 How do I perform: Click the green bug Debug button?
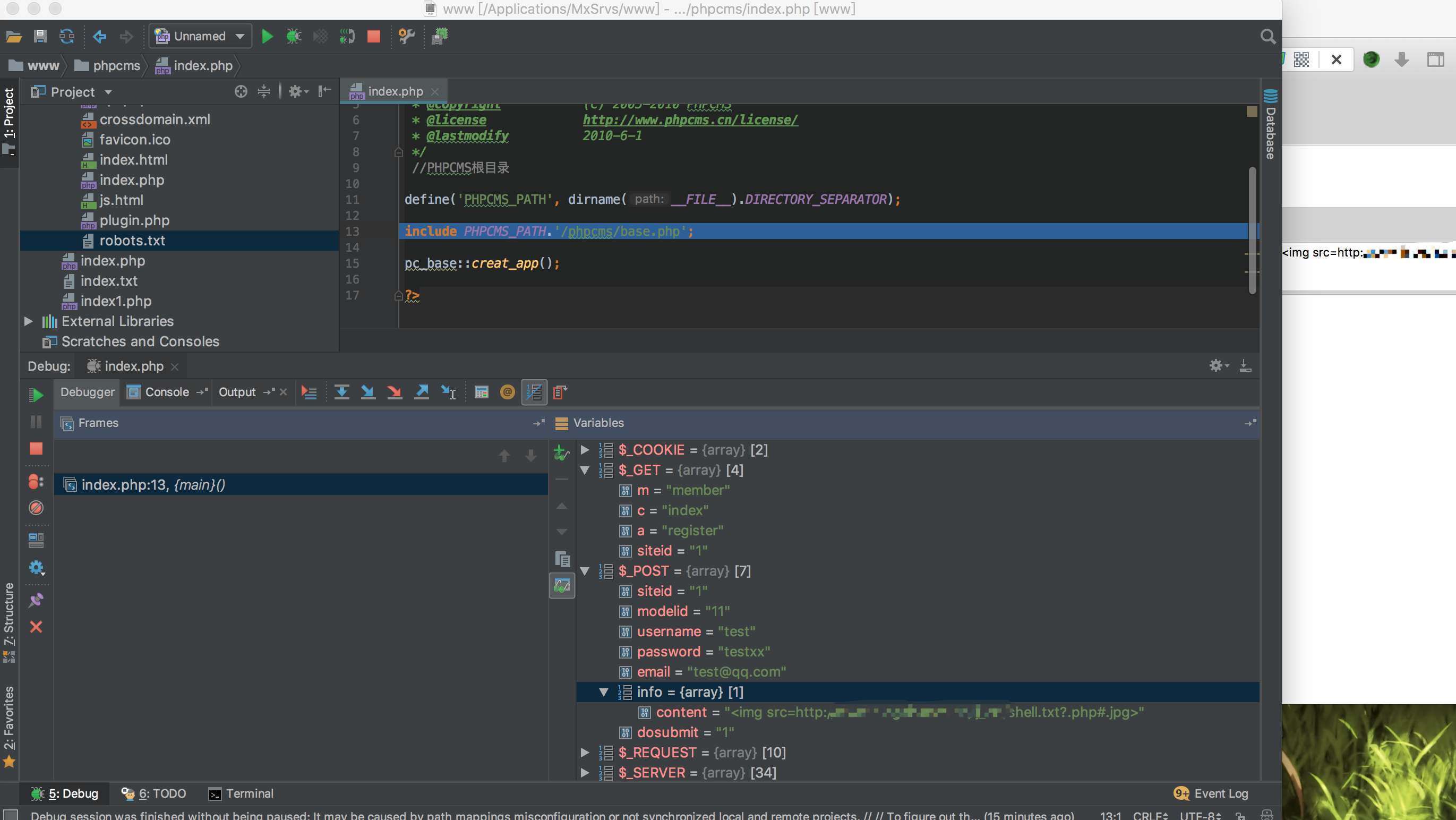coord(293,37)
